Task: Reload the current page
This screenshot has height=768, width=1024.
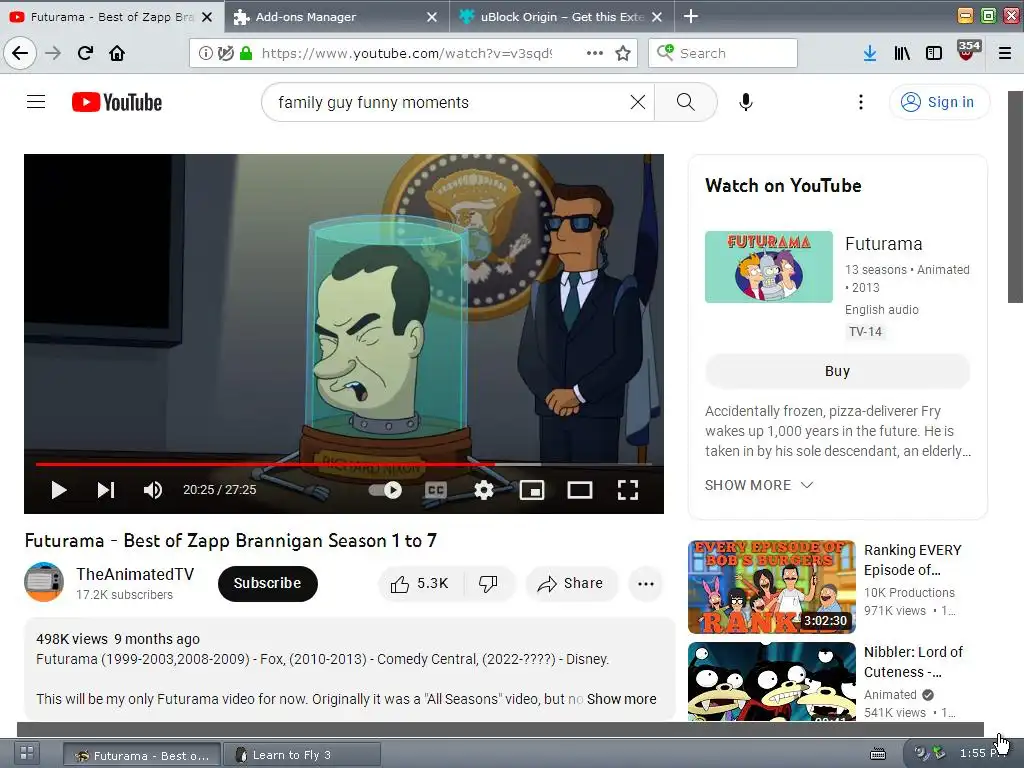Action: click(85, 53)
